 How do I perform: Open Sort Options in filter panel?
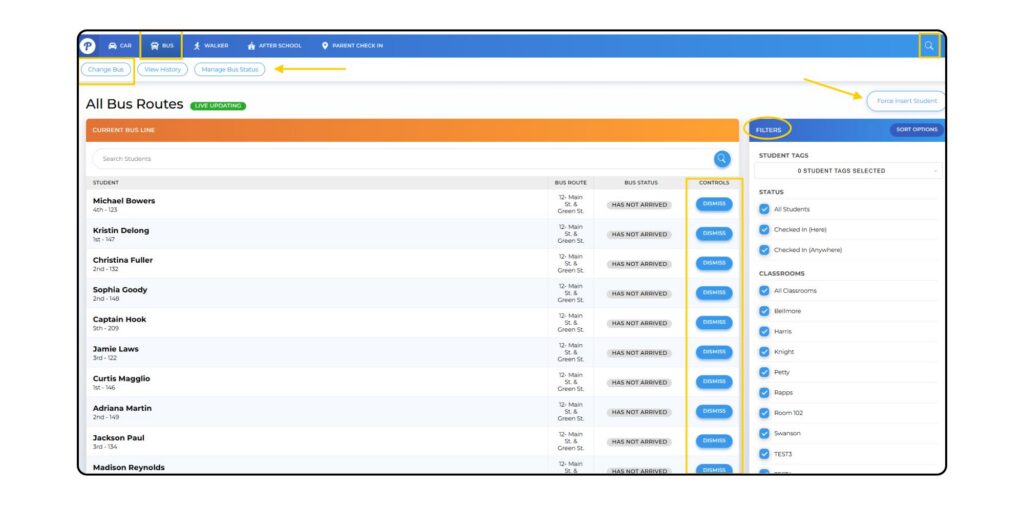pyautogui.click(x=916, y=130)
